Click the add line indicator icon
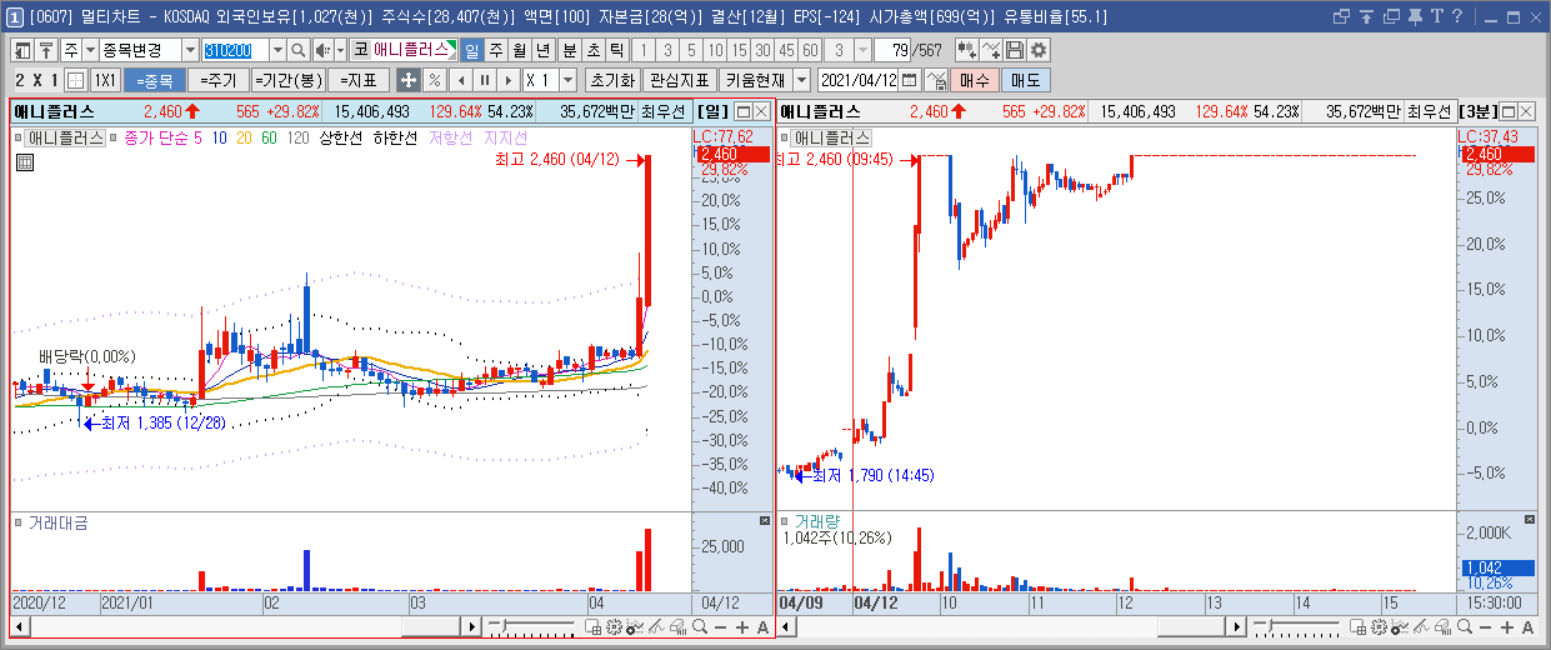This screenshot has width=1551, height=650. tap(991, 50)
